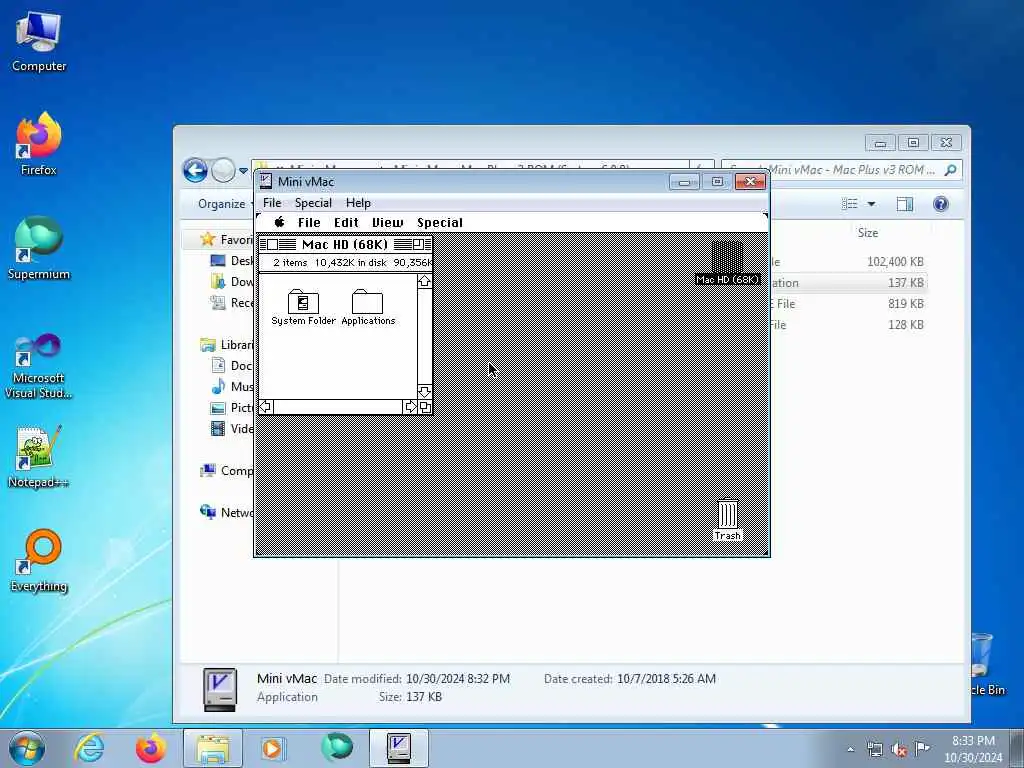Click the network tray icon
The image size is (1024, 768).
(x=874, y=749)
